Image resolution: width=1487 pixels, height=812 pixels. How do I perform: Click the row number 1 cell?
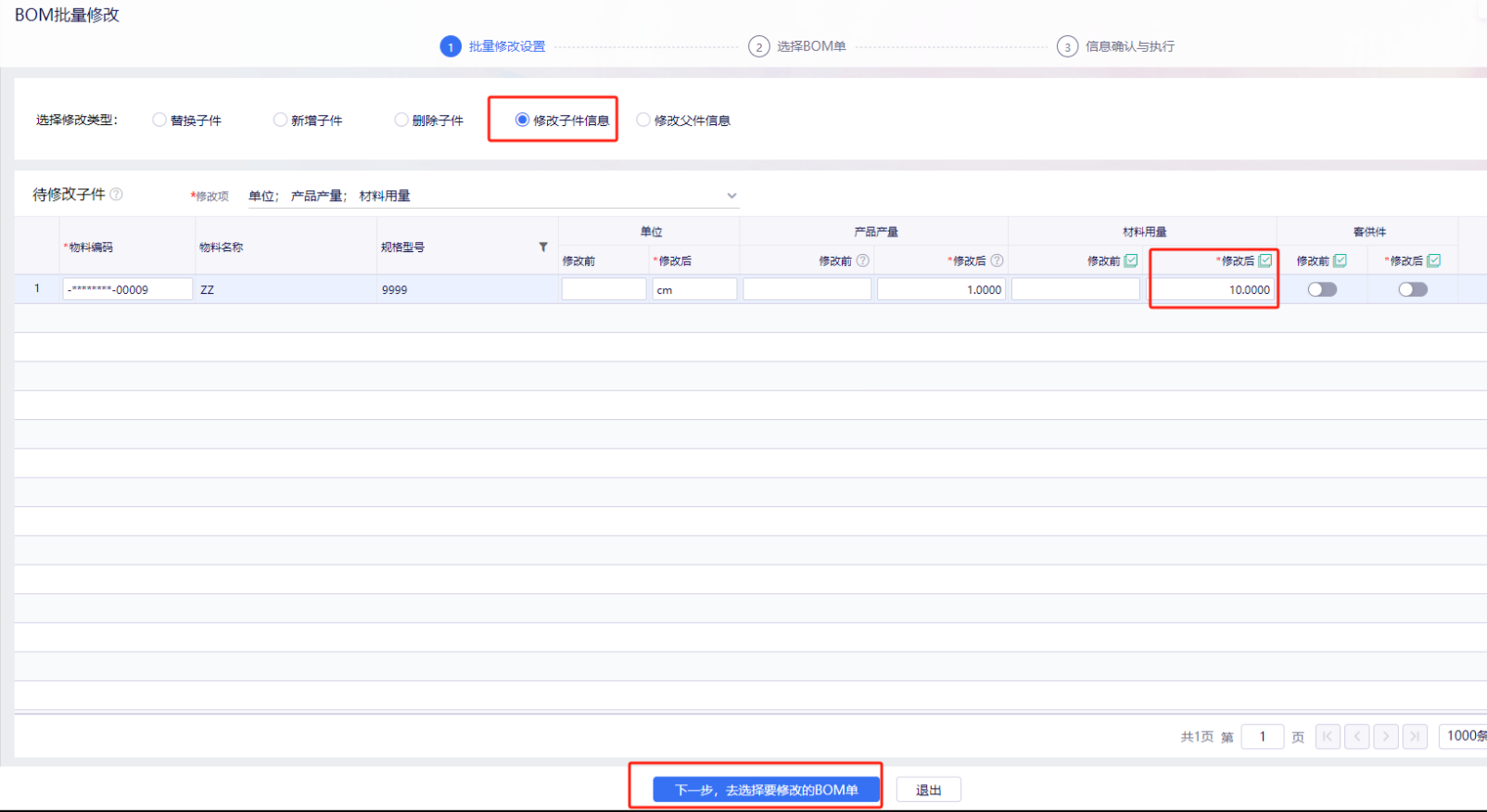tap(37, 288)
